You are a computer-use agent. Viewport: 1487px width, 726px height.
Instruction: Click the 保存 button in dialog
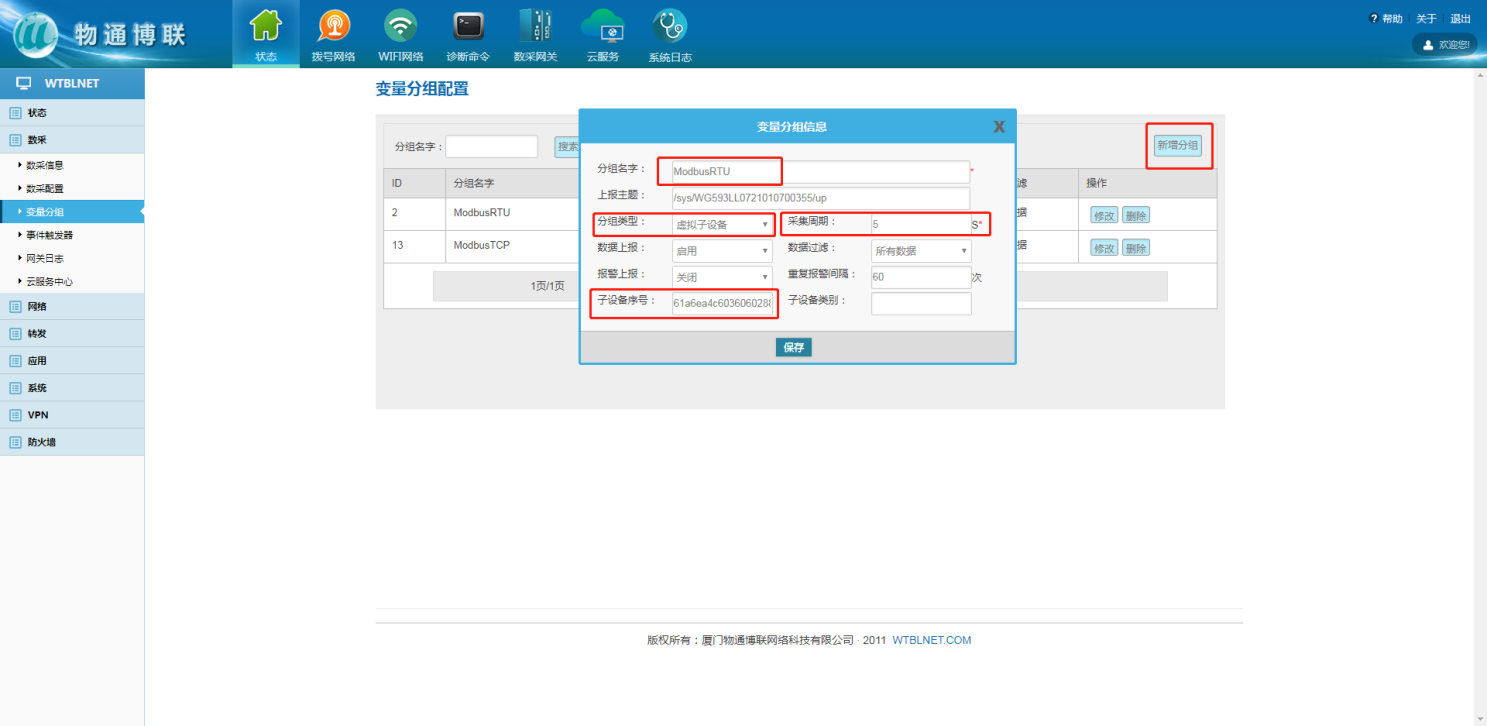pyautogui.click(x=793, y=348)
